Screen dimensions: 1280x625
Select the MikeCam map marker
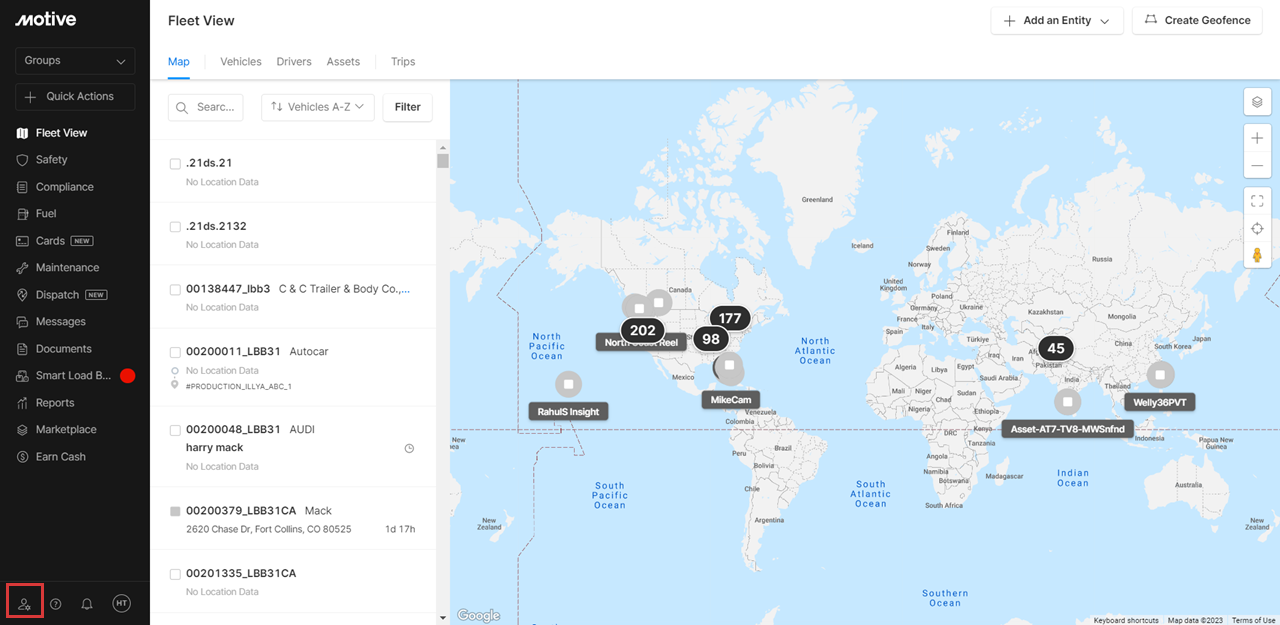point(730,366)
